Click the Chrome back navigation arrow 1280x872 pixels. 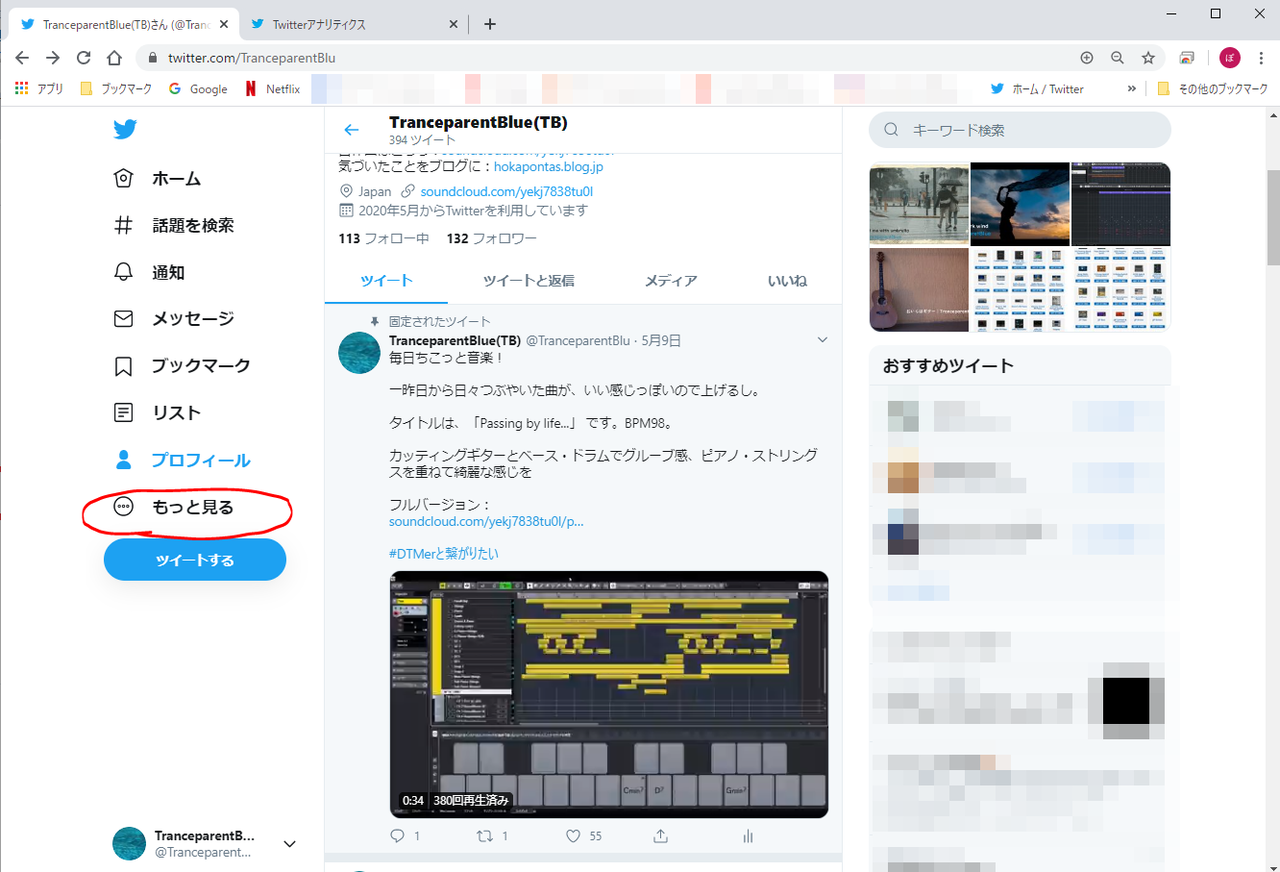click(22, 58)
